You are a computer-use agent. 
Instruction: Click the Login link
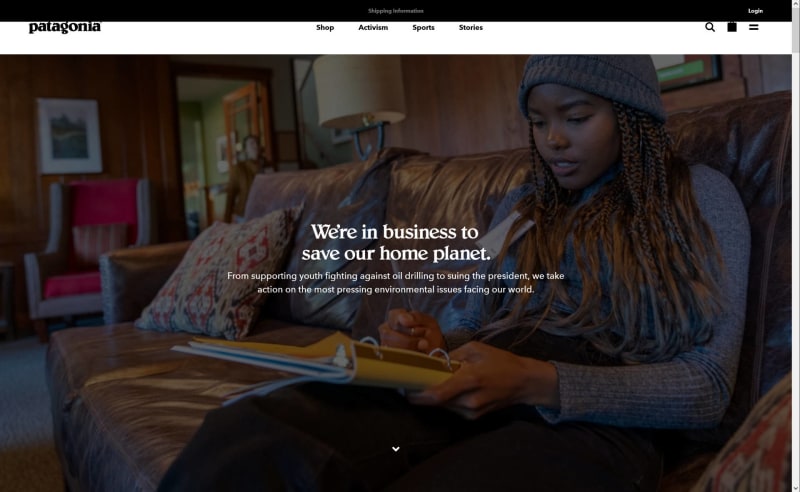(756, 11)
